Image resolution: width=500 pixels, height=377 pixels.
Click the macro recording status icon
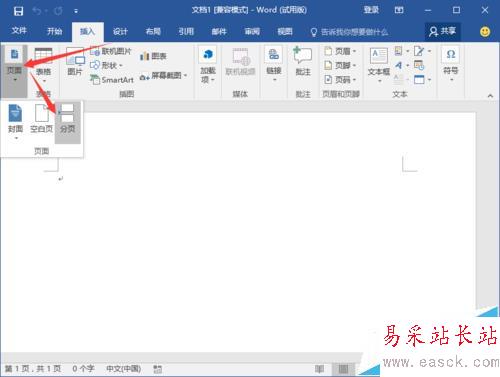tap(157, 369)
